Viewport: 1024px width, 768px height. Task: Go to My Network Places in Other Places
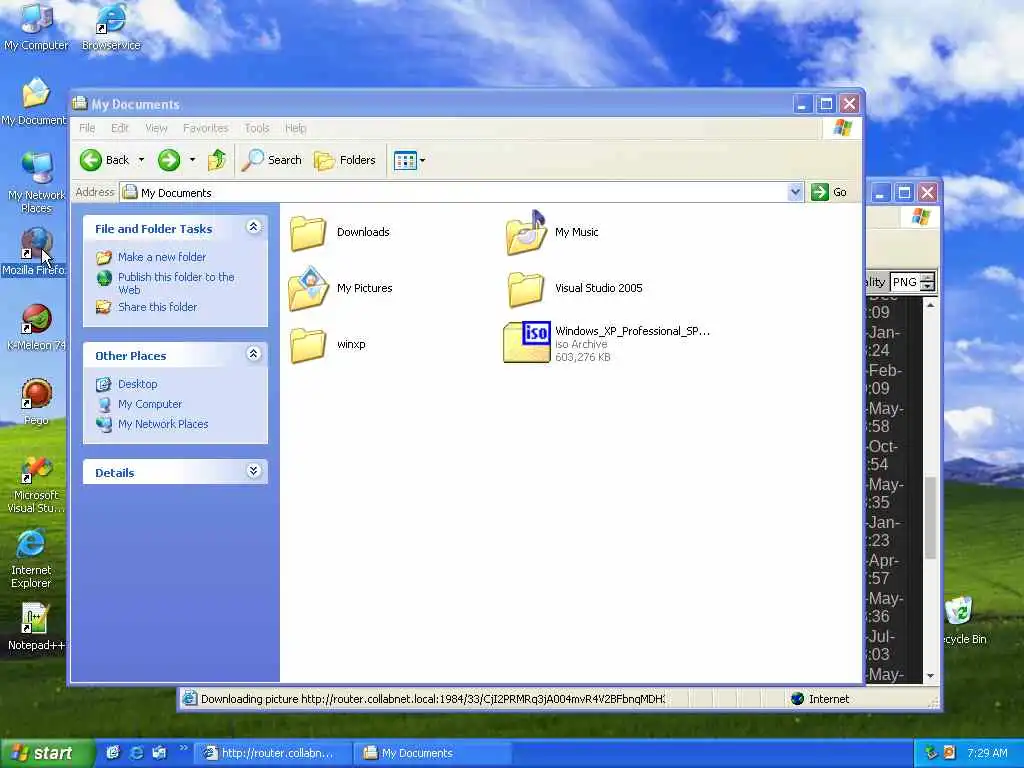pyautogui.click(x=163, y=424)
